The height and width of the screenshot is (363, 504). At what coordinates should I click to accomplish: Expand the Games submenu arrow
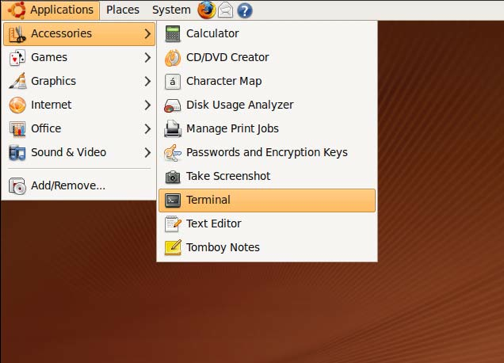point(148,58)
